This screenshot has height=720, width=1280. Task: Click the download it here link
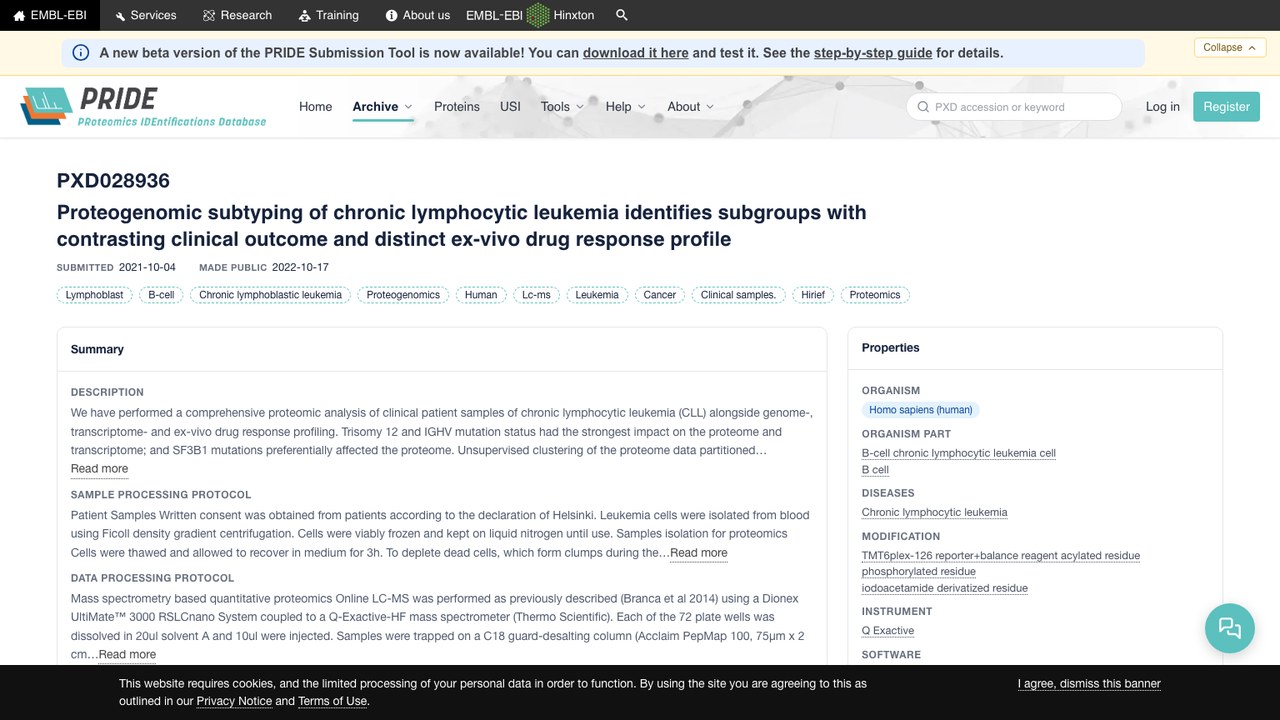636,53
